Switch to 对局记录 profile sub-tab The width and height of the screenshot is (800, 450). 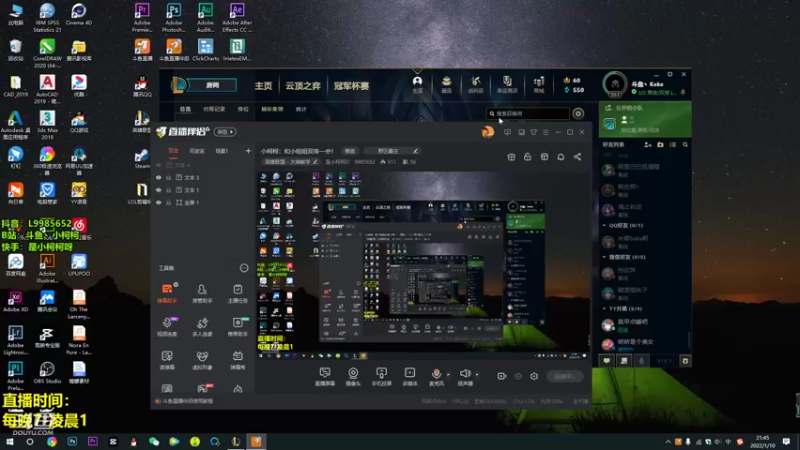tap(214, 109)
